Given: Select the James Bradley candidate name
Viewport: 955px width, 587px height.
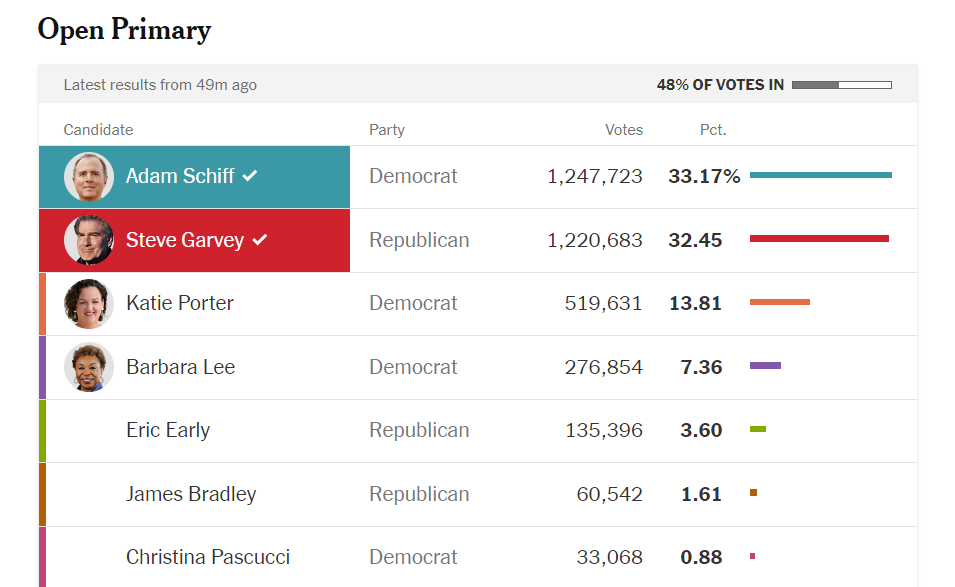Looking at the screenshot, I should click(191, 494).
